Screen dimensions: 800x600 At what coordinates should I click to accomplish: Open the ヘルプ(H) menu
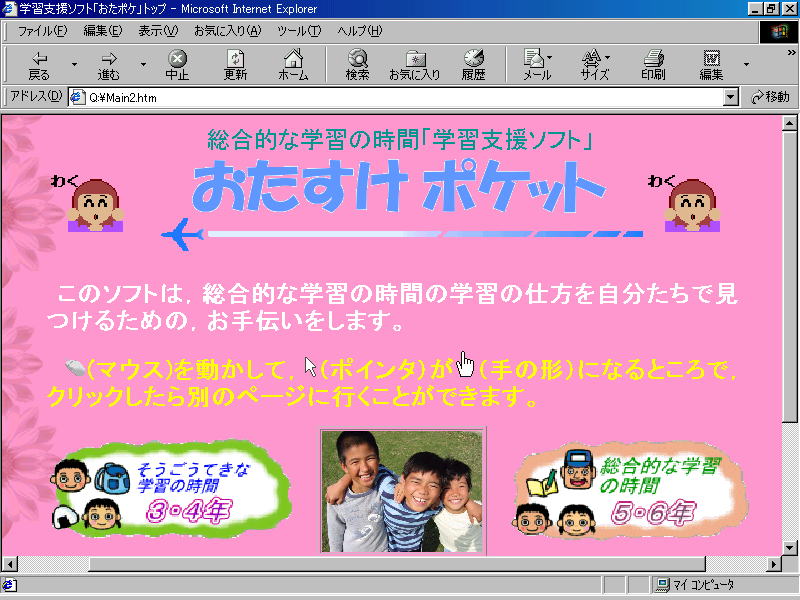360,31
